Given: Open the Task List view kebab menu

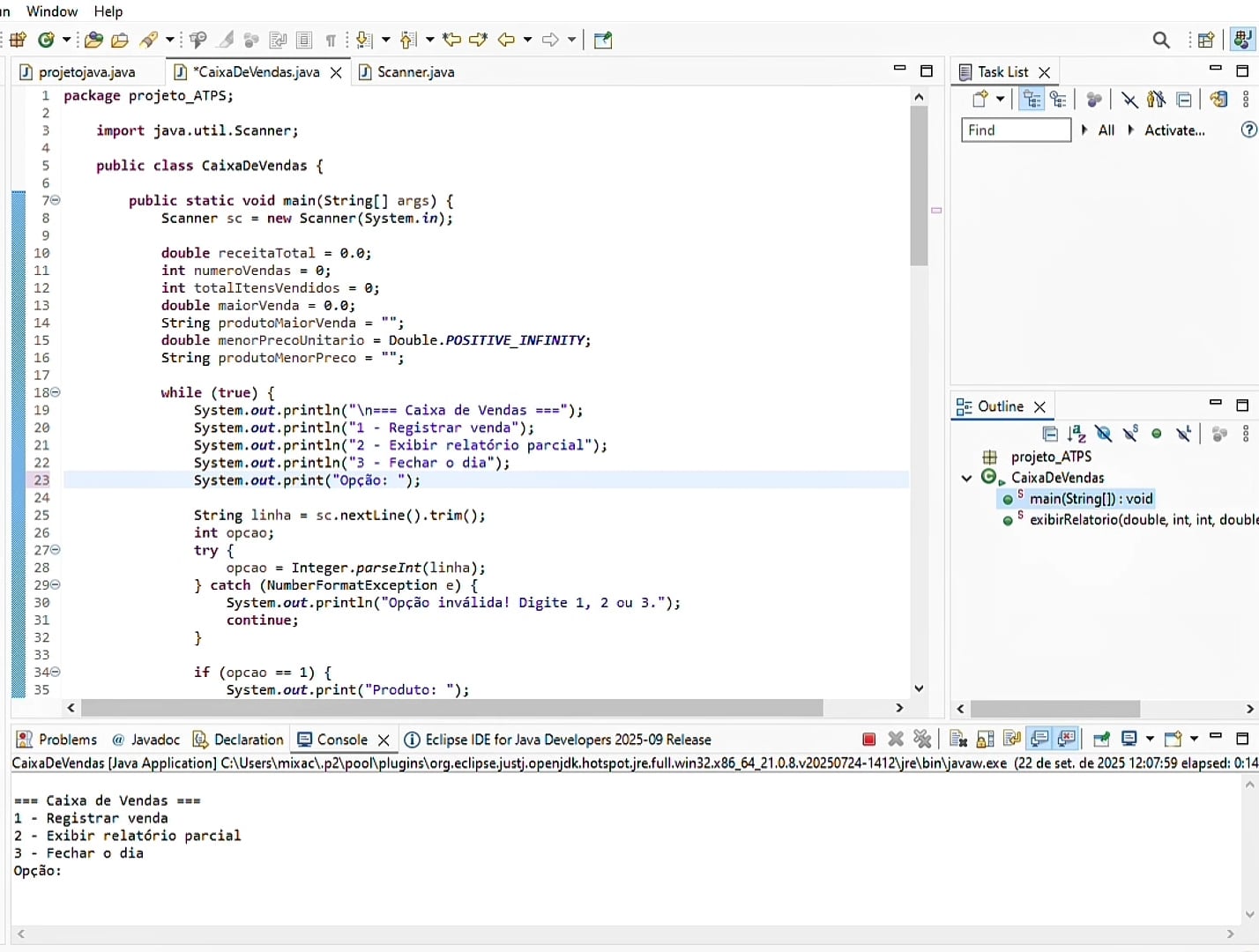Looking at the screenshot, I should [x=1246, y=99].
